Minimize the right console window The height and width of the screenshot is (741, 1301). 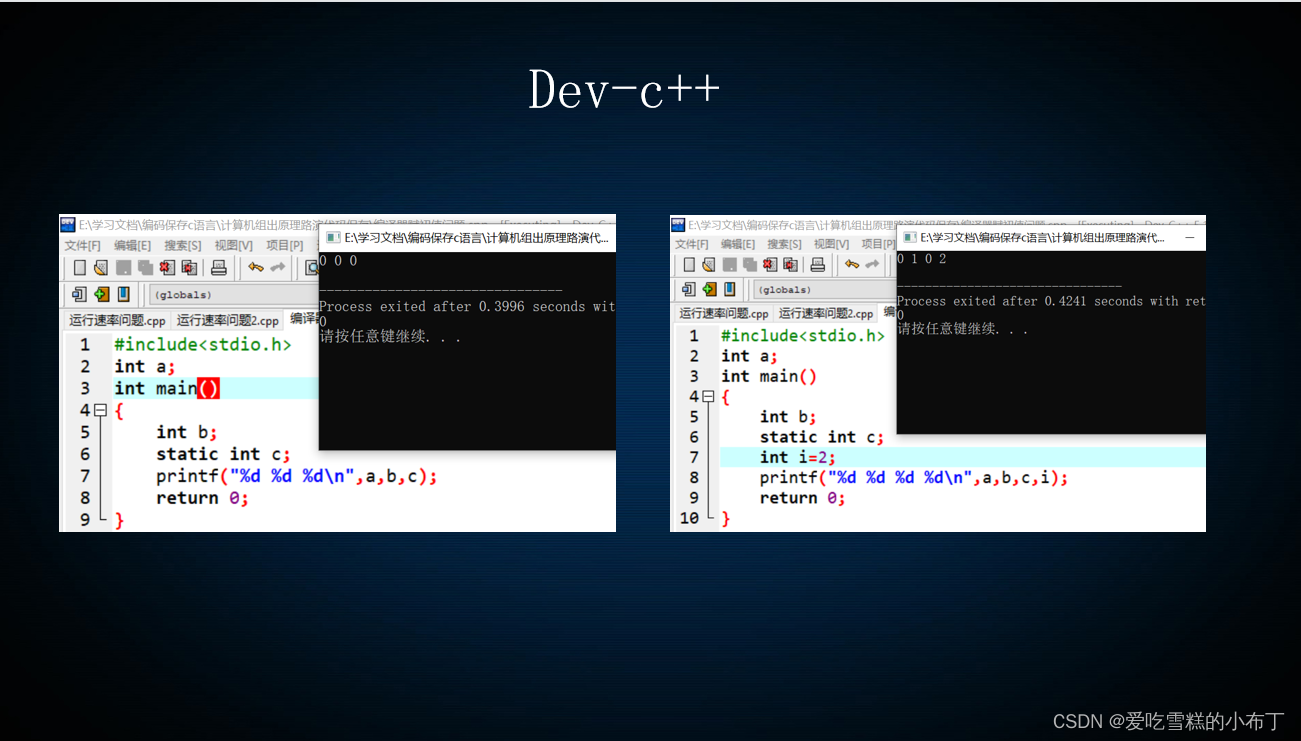coord(1190,238)
